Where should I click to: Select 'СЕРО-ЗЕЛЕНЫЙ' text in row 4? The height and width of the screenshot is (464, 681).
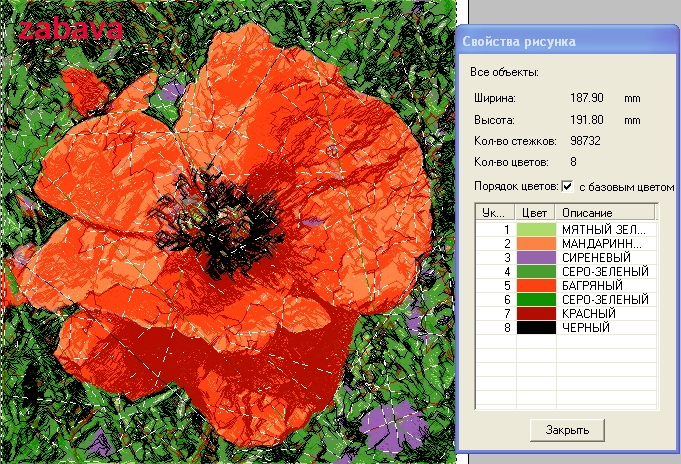pyautogui.click(x=605, y=272)
